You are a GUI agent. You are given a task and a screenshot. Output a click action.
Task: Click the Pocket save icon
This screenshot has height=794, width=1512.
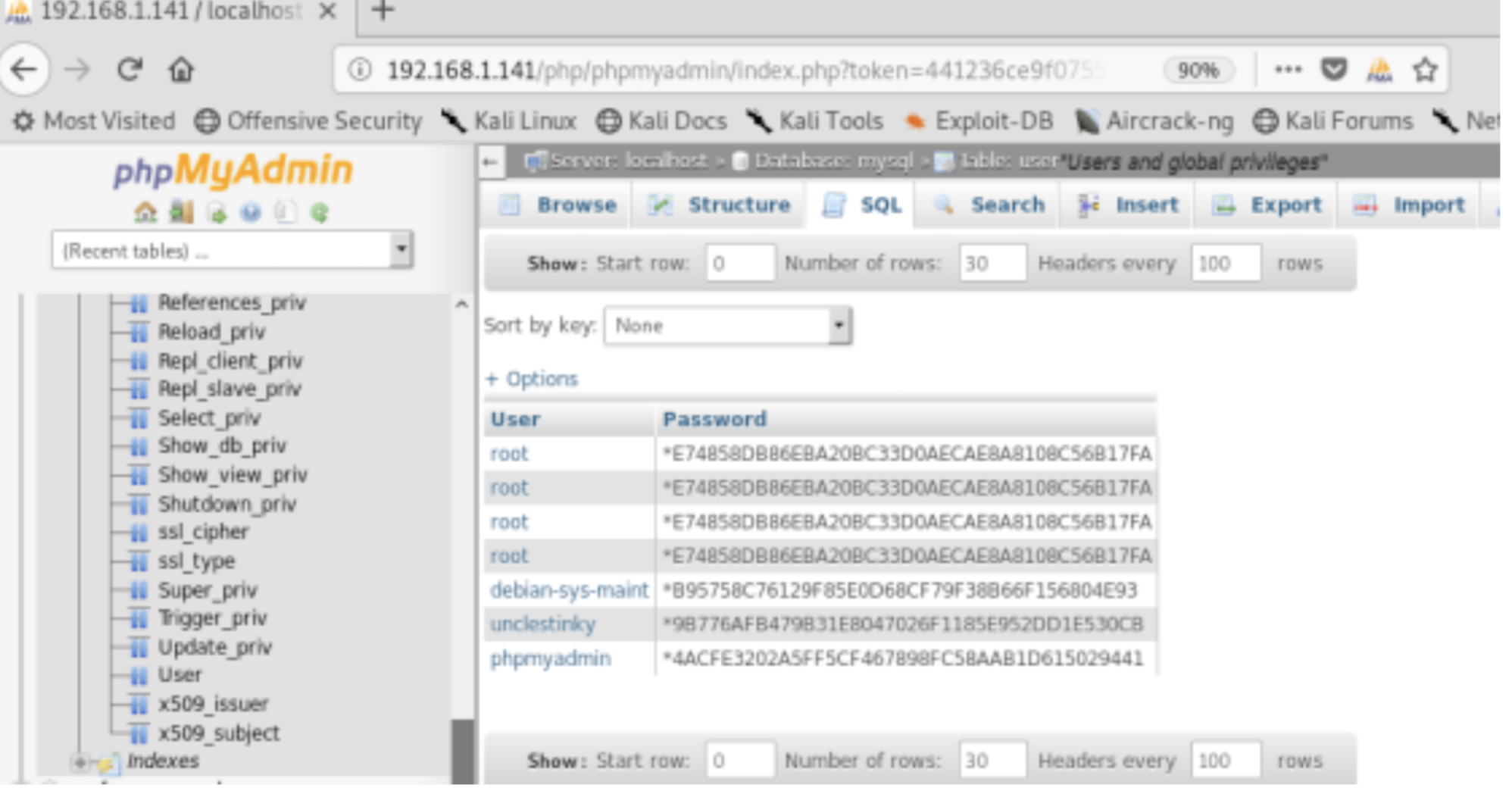click(1334, 70)
